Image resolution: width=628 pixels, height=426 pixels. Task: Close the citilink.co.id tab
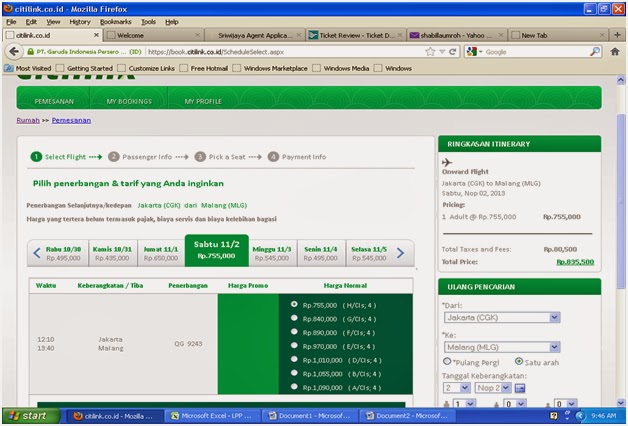point(96,35)
